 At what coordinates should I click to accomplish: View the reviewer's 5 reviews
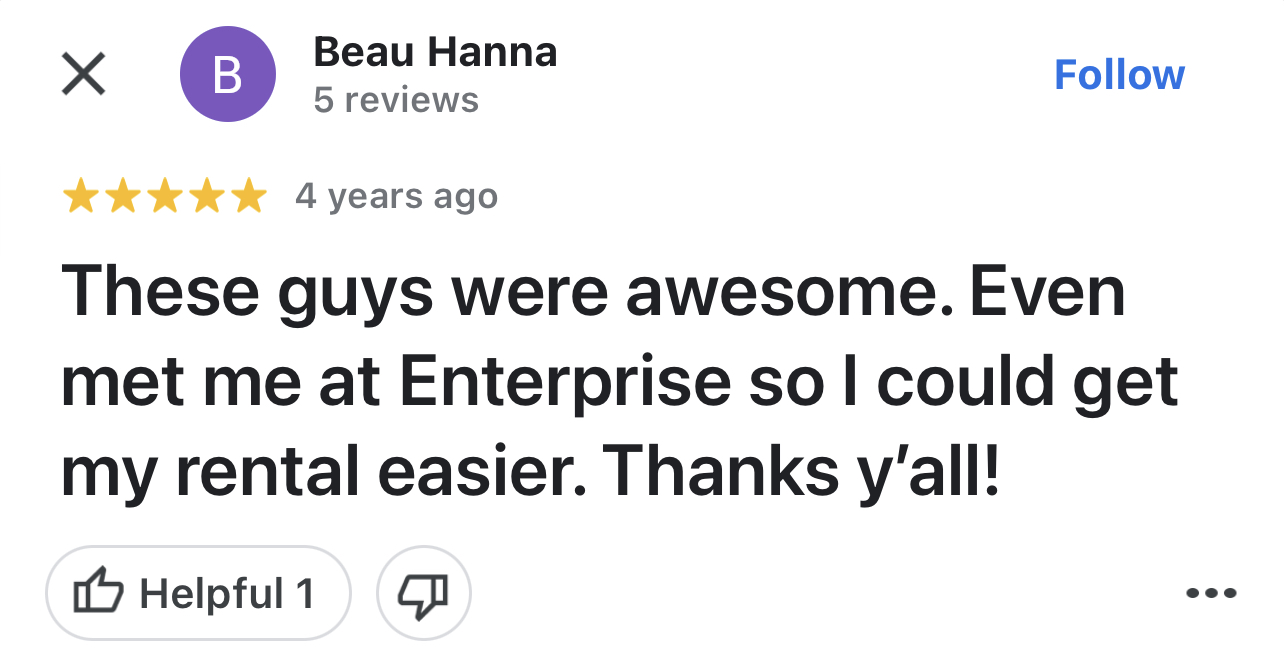(396, 100)
